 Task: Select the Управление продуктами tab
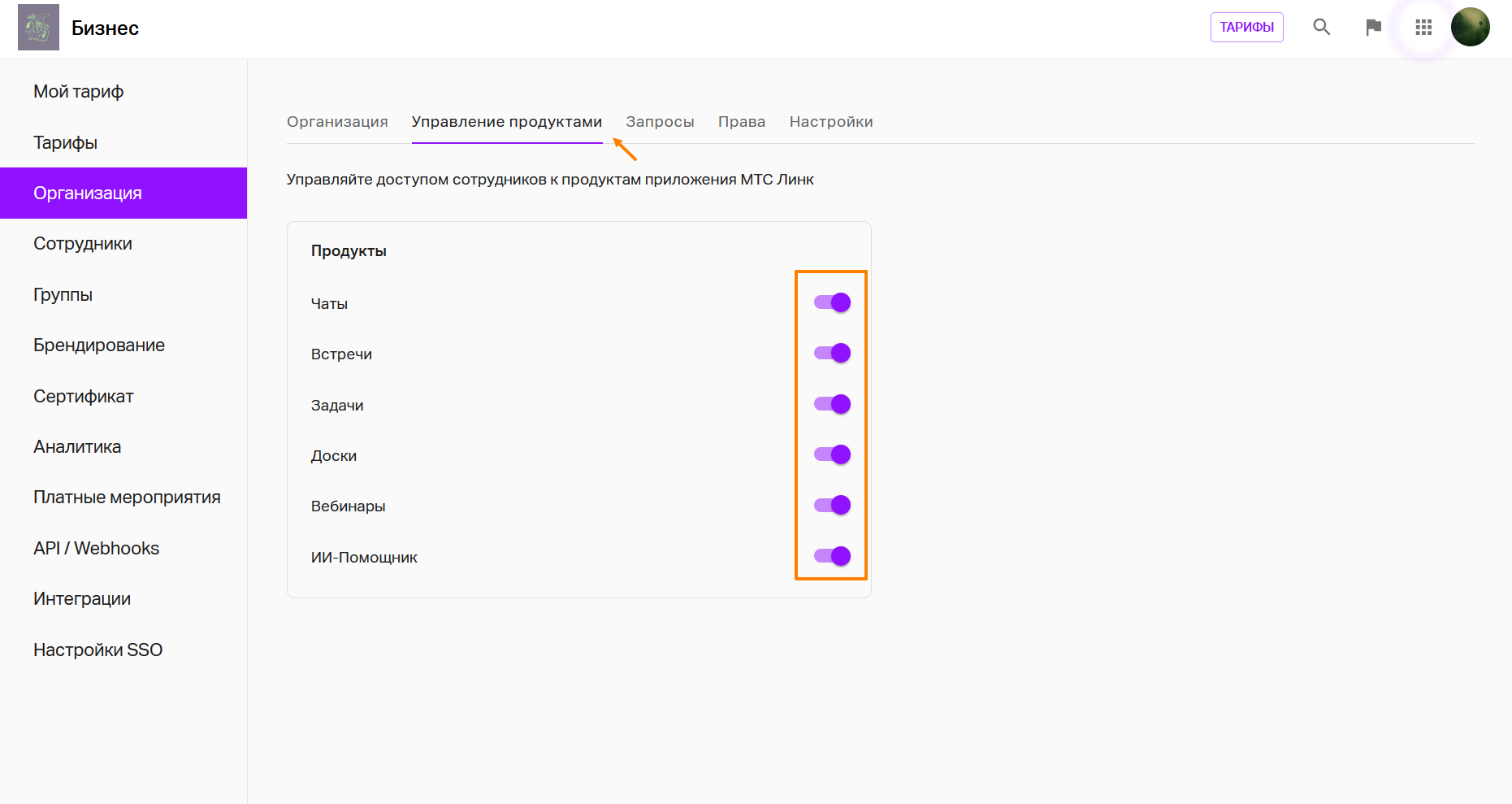point(507,122)
